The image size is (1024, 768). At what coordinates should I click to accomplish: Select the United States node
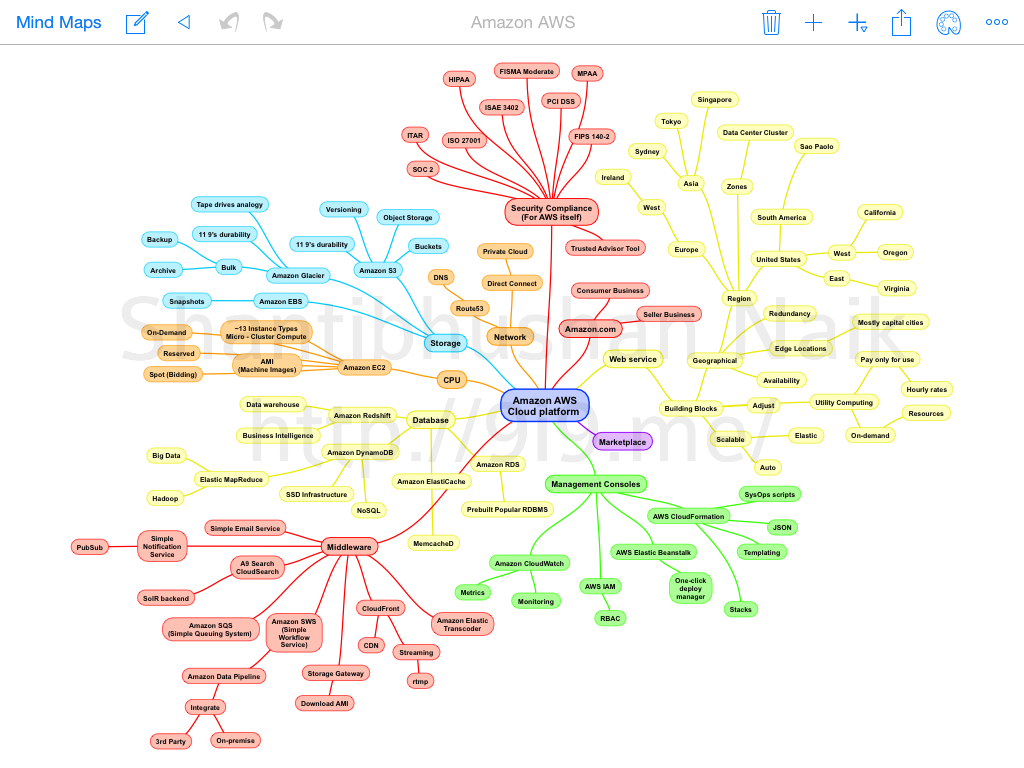click(x=778, y=259)
